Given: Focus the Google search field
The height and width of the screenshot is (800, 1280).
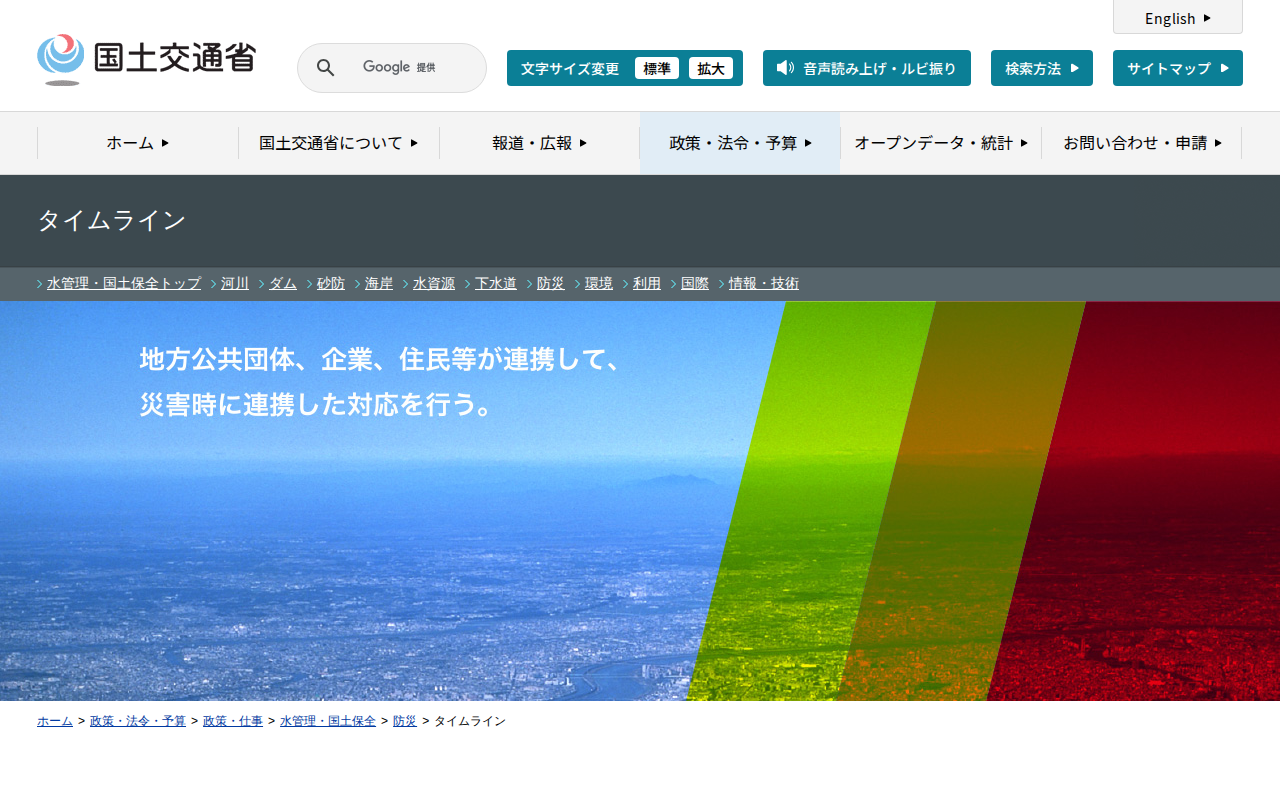Looking at the screenshot, I should (392, 68).
